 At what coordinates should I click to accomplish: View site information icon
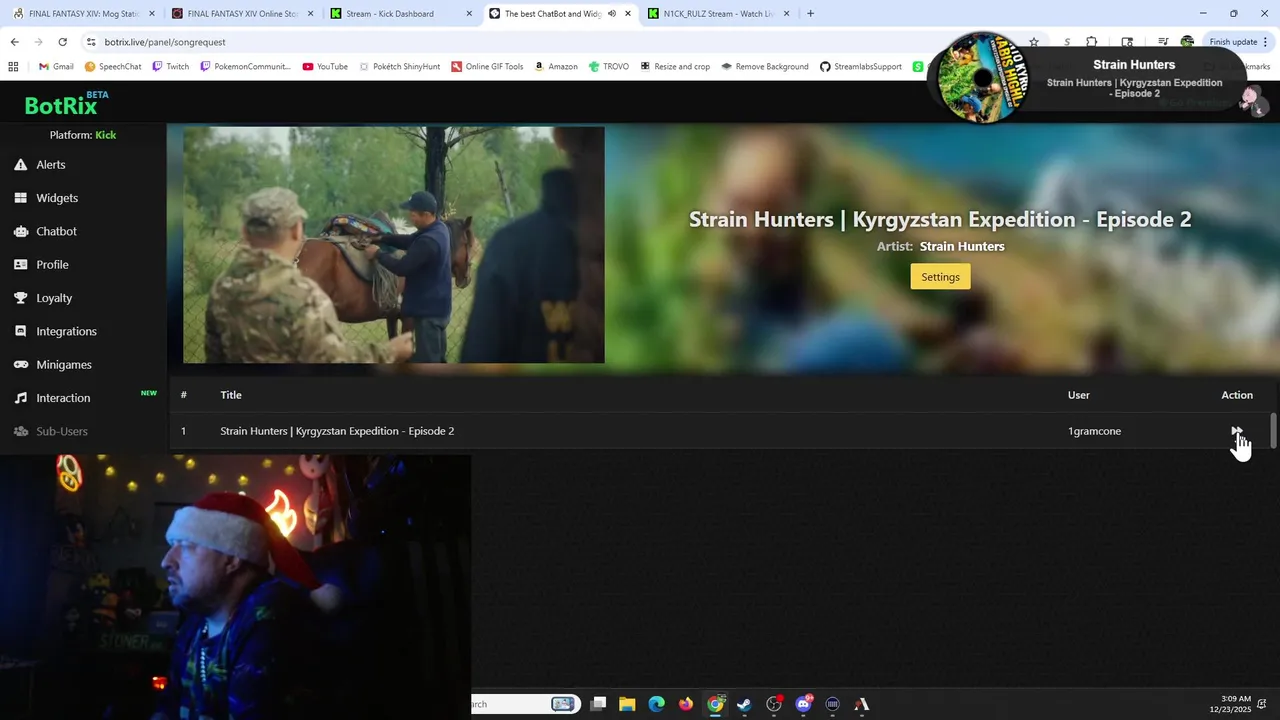pyautogui.click(x=91, y=42)
